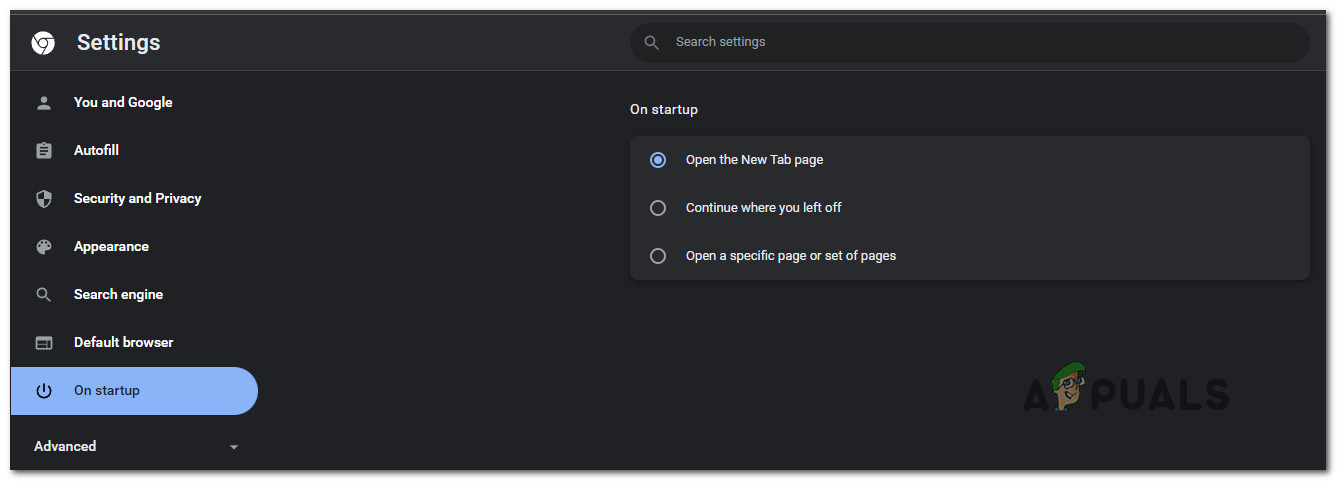Click the Autofill clipboard icon

click(44, 151)
